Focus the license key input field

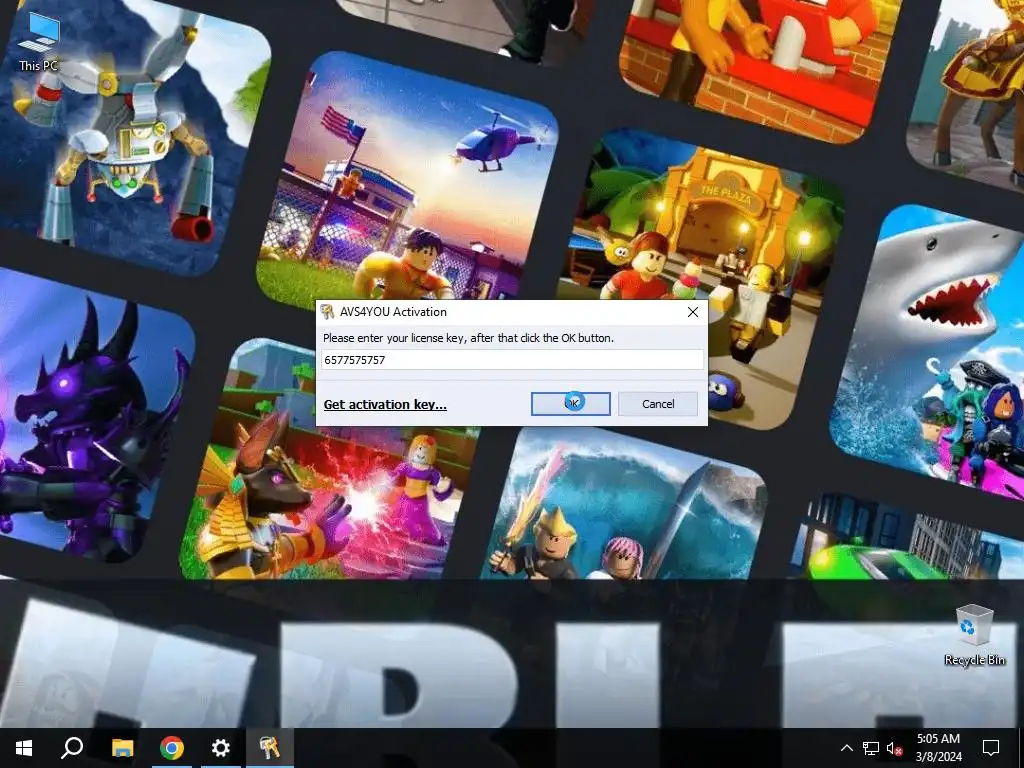click(513, 360)
